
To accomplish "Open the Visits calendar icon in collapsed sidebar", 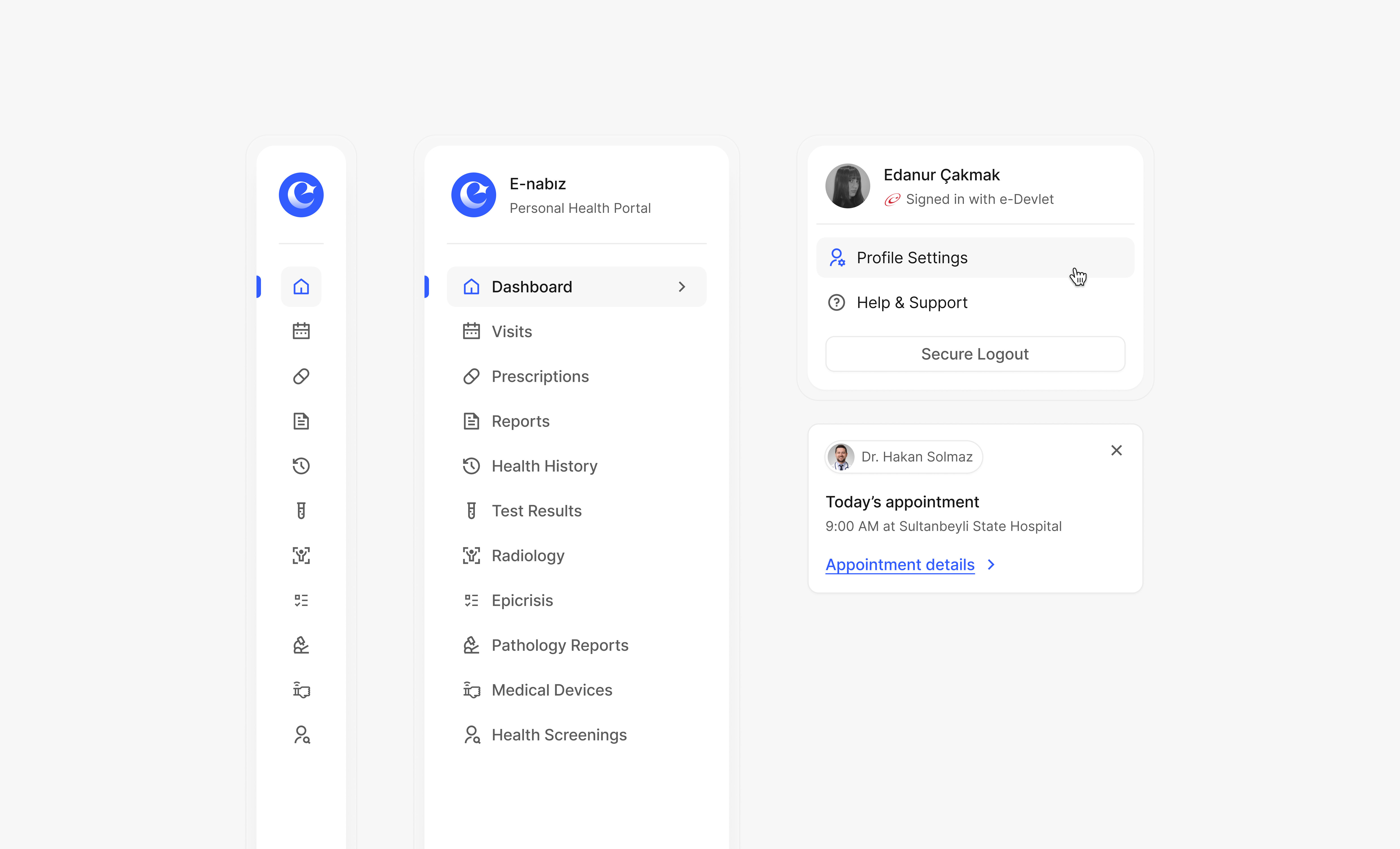I will [x=301, y=331].
